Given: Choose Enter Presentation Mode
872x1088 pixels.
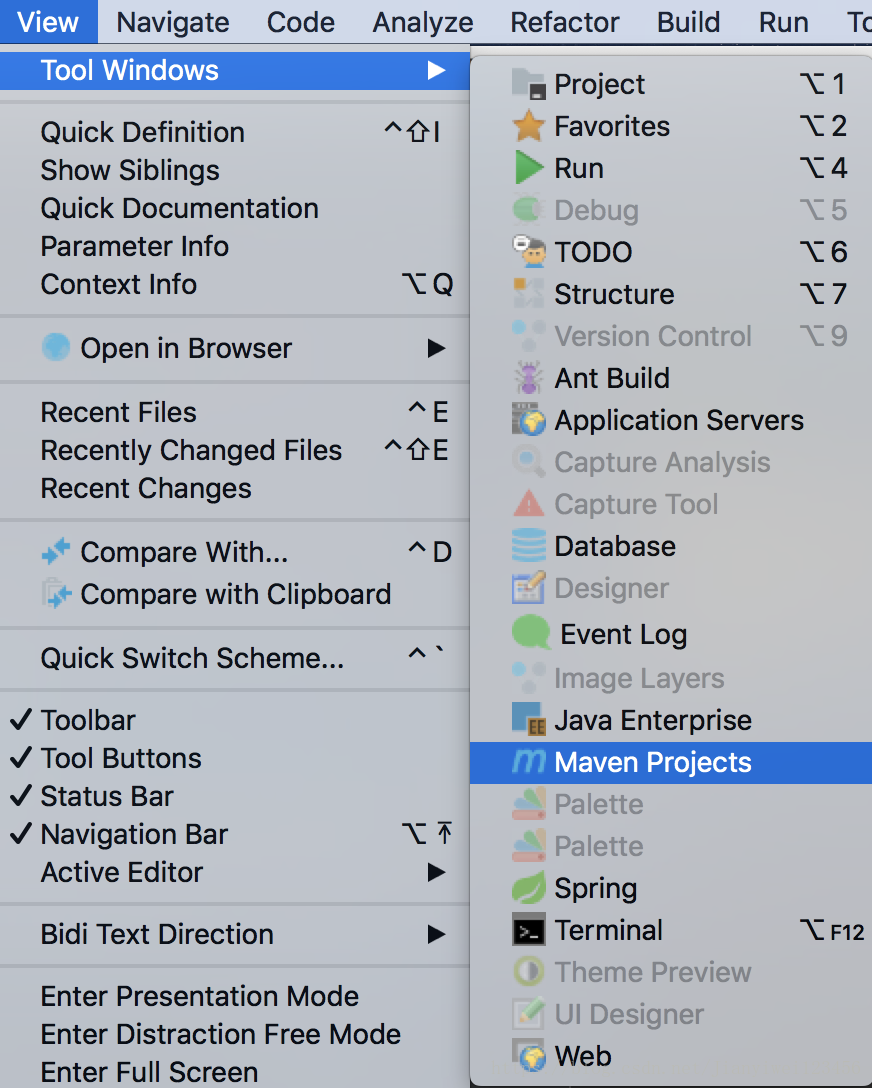Looking at the screenshot, I should (x=234, y=996).
